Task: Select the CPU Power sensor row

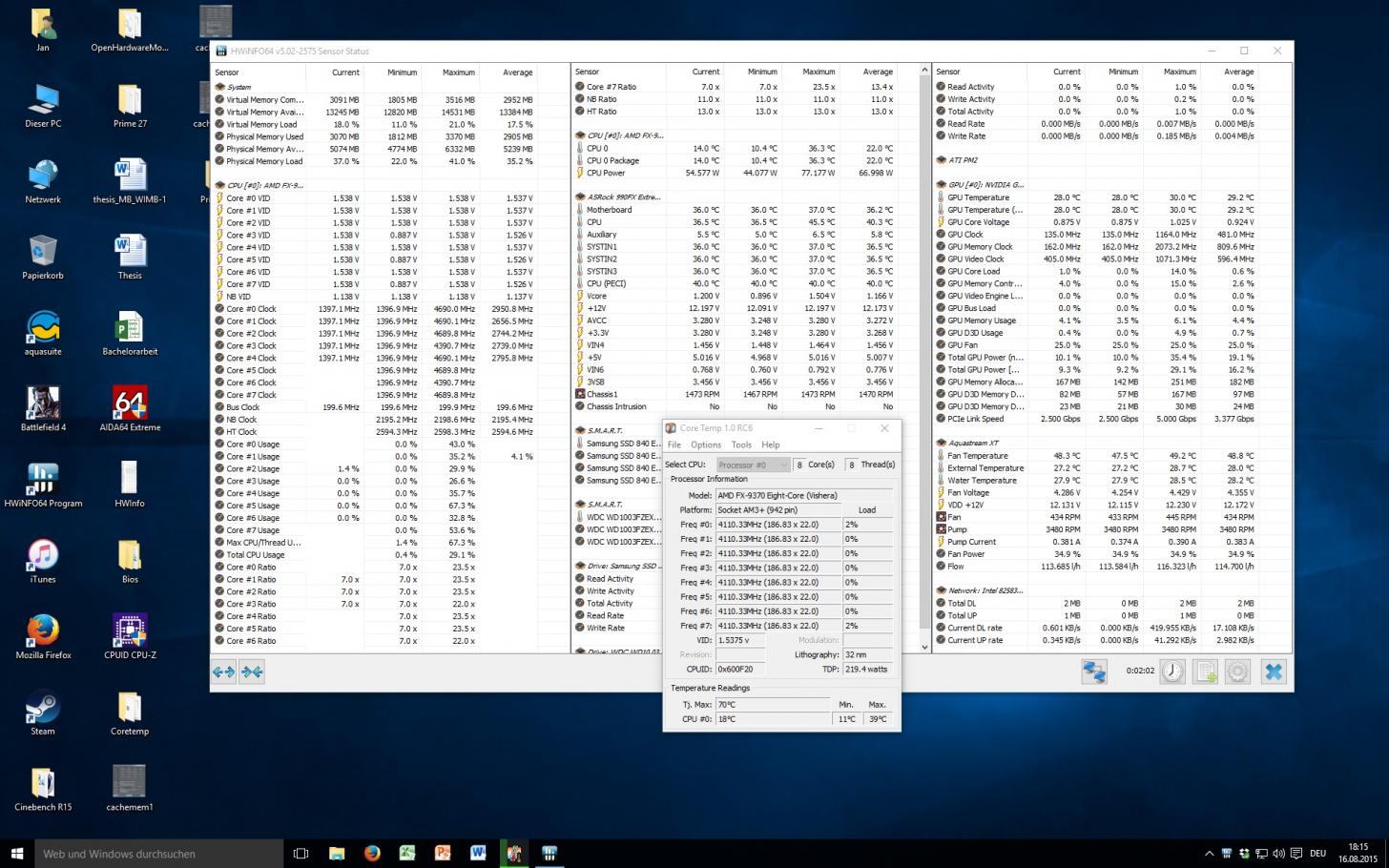Action: [x=607, y=173]
